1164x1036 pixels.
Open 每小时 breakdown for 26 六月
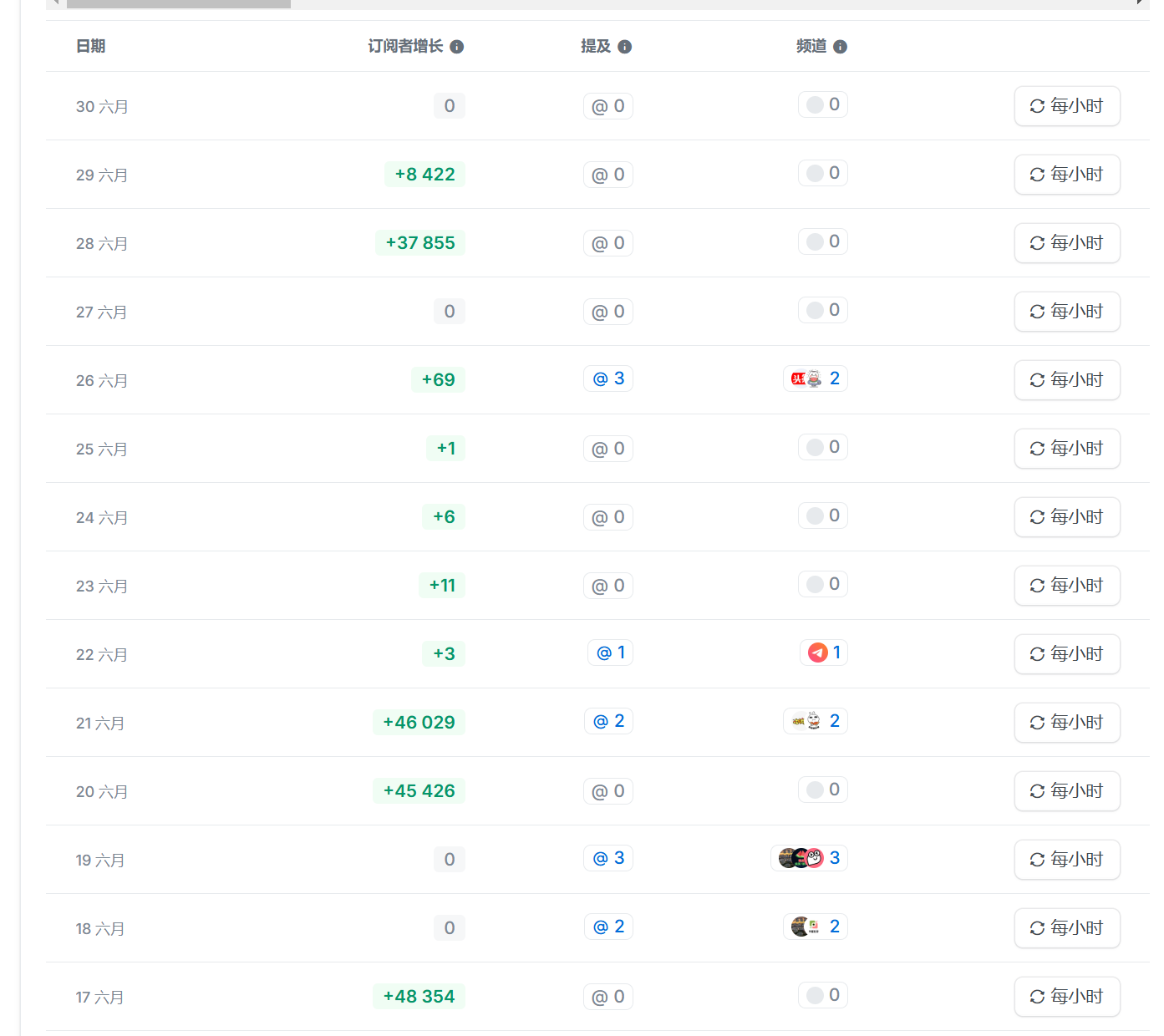1067,380
